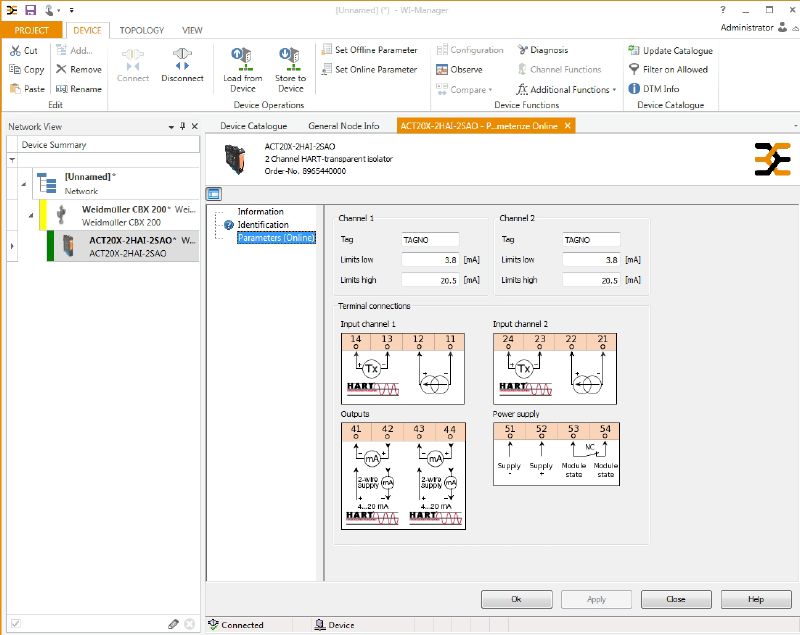Image resolution: width=800 pixels, height=635 pixels.
Task: Click Set Online Parameter
Action: tap(369, 70)
